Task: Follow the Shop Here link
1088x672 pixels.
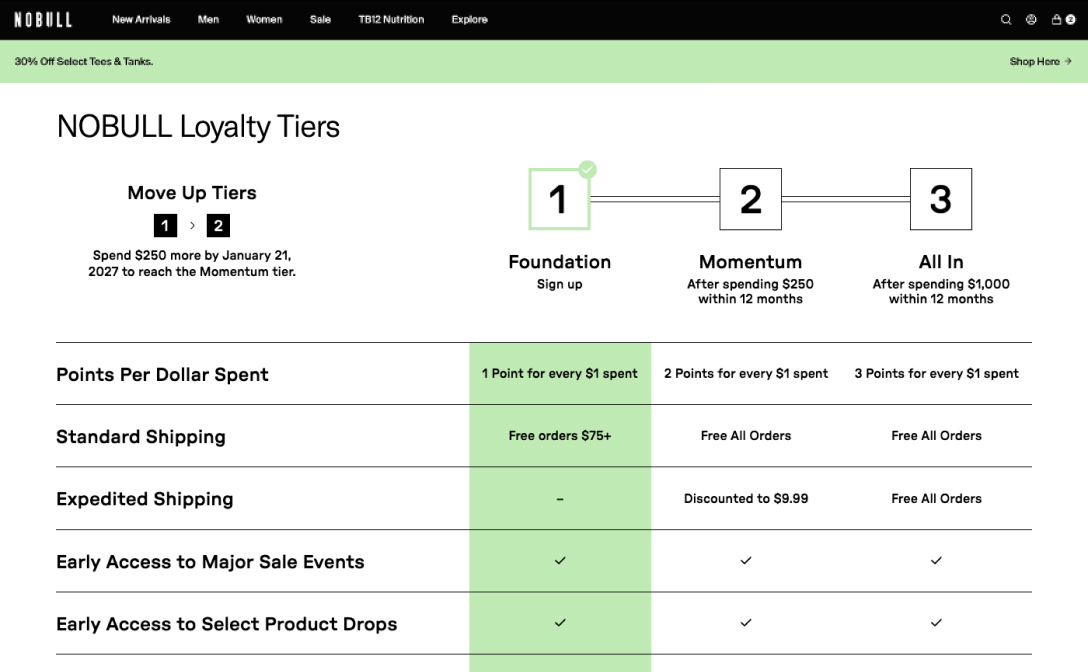Action: (1040, 61)
